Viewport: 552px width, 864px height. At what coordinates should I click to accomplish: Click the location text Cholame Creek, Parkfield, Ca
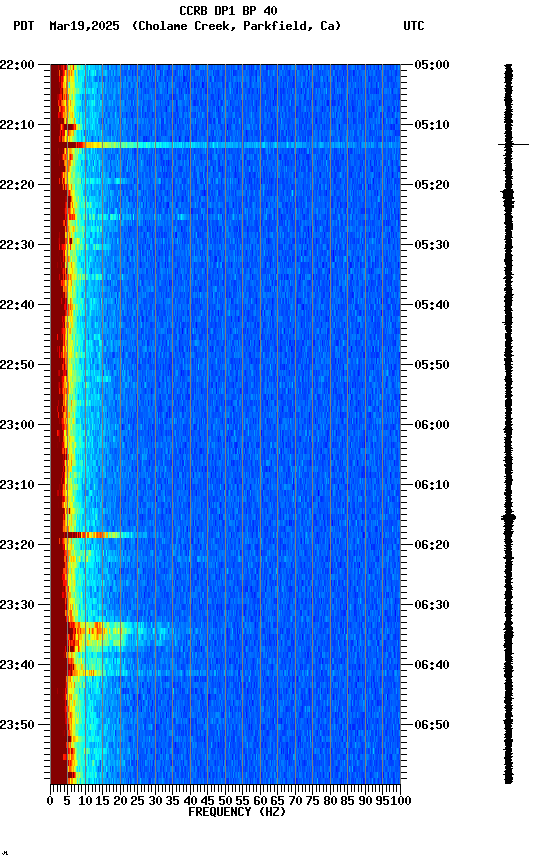click(x=236, y=26)
